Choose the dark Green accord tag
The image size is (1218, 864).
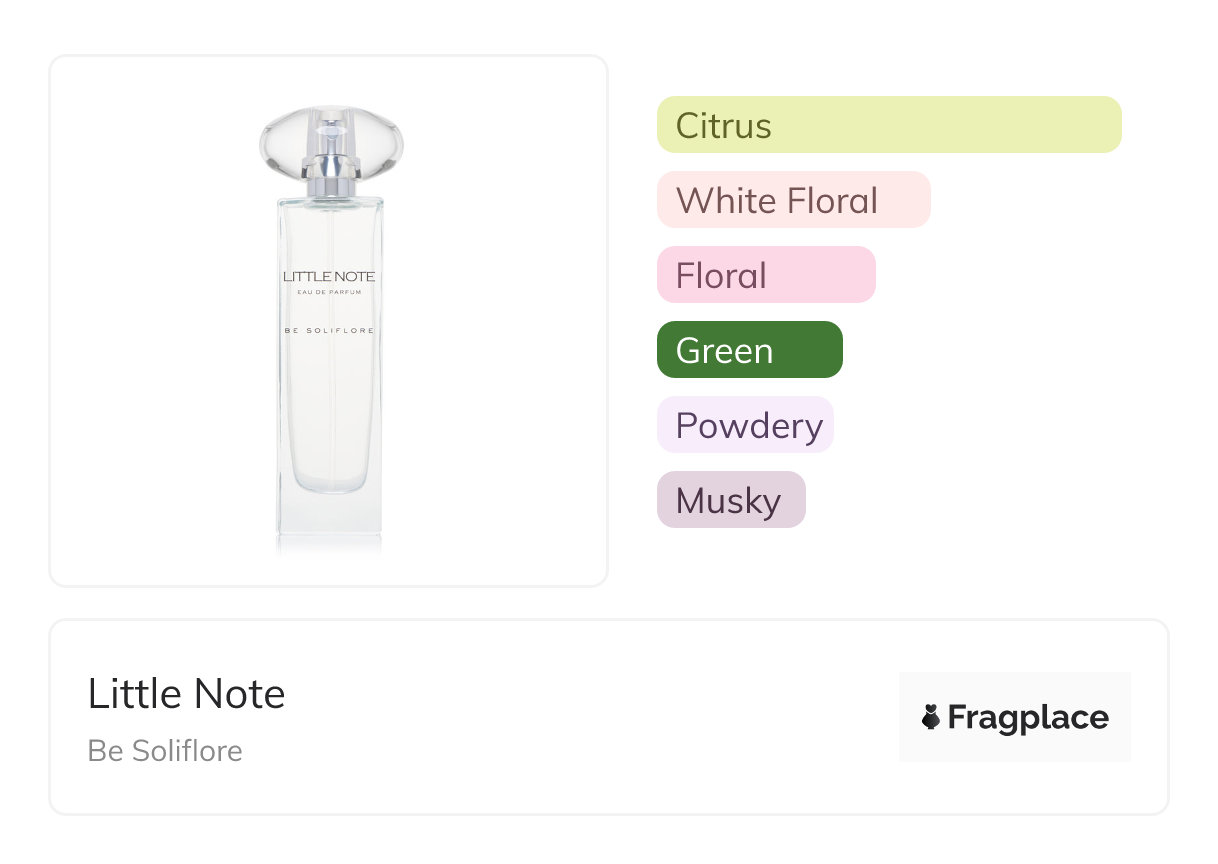click(x=749, y=350)
